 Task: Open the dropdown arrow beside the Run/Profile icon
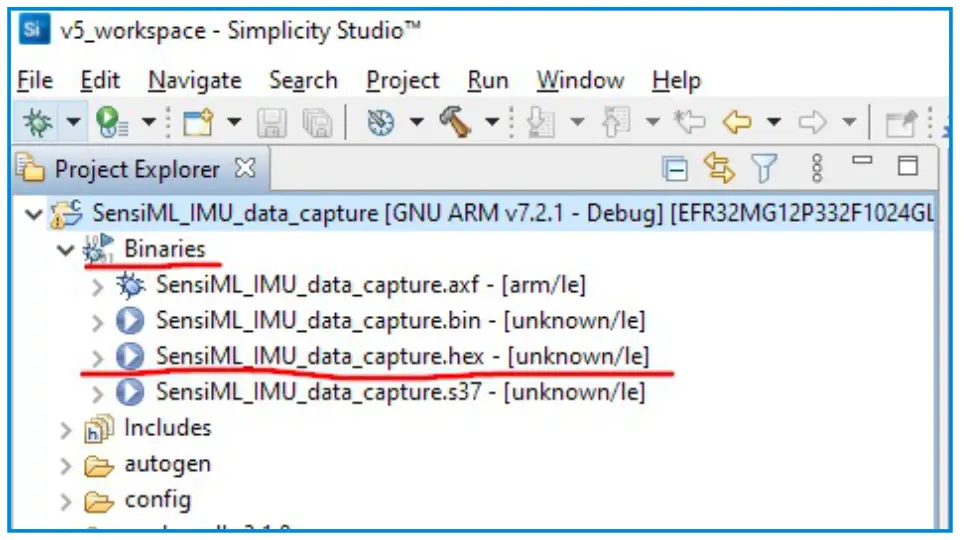coord(148,121)
